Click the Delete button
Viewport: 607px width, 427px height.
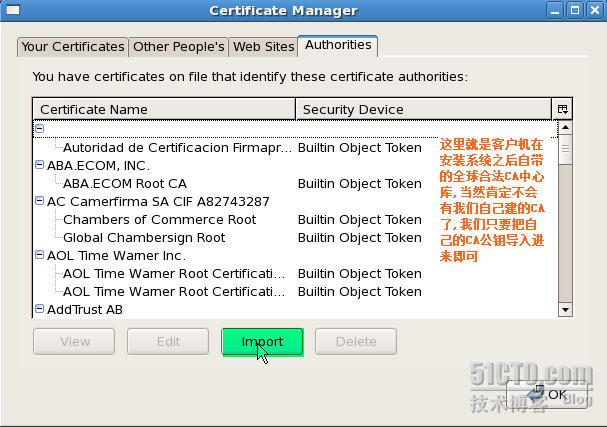click(356, 341)
